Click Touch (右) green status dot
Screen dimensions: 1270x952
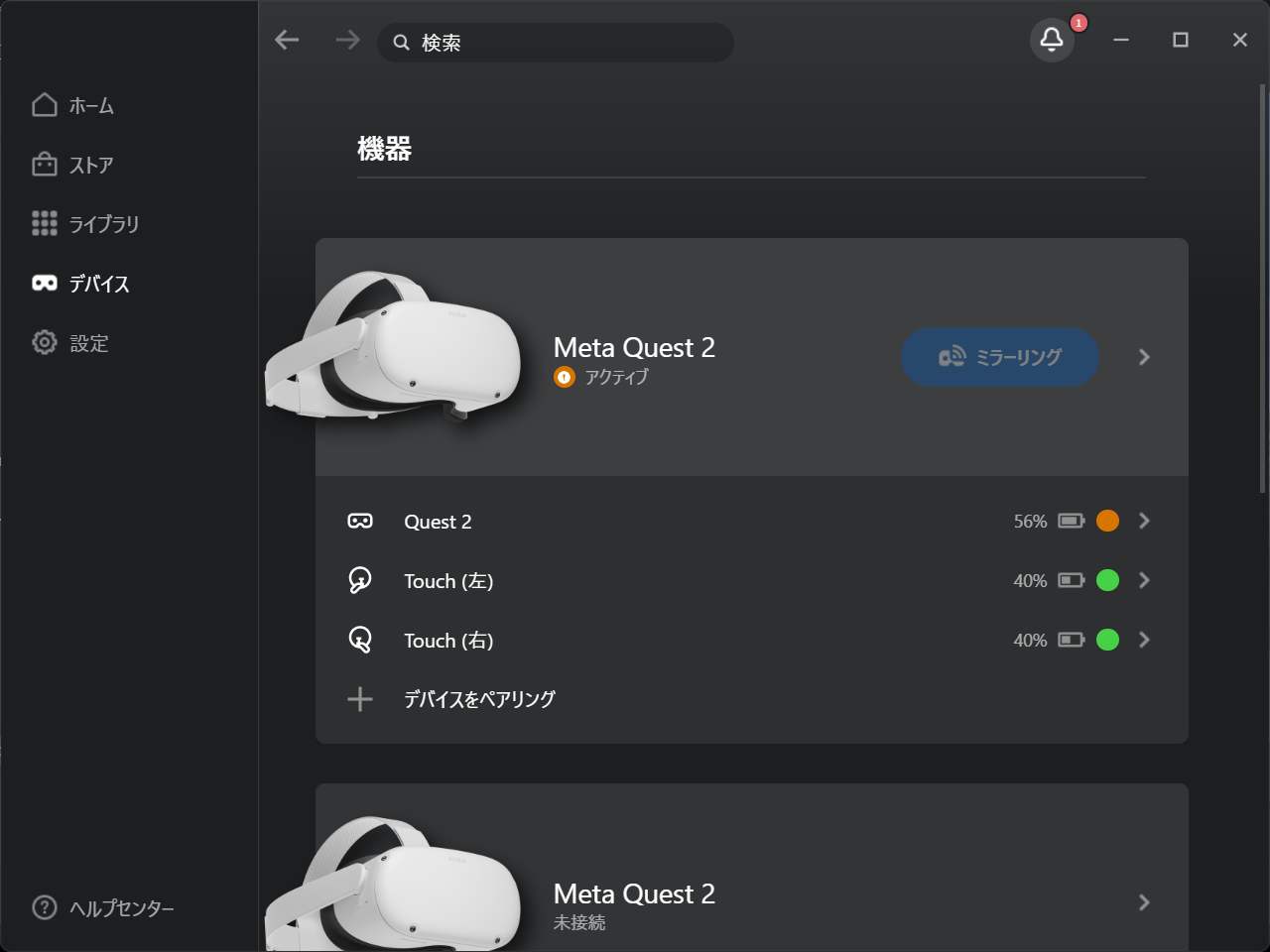pyautogui.click(x=1107, y=640)
